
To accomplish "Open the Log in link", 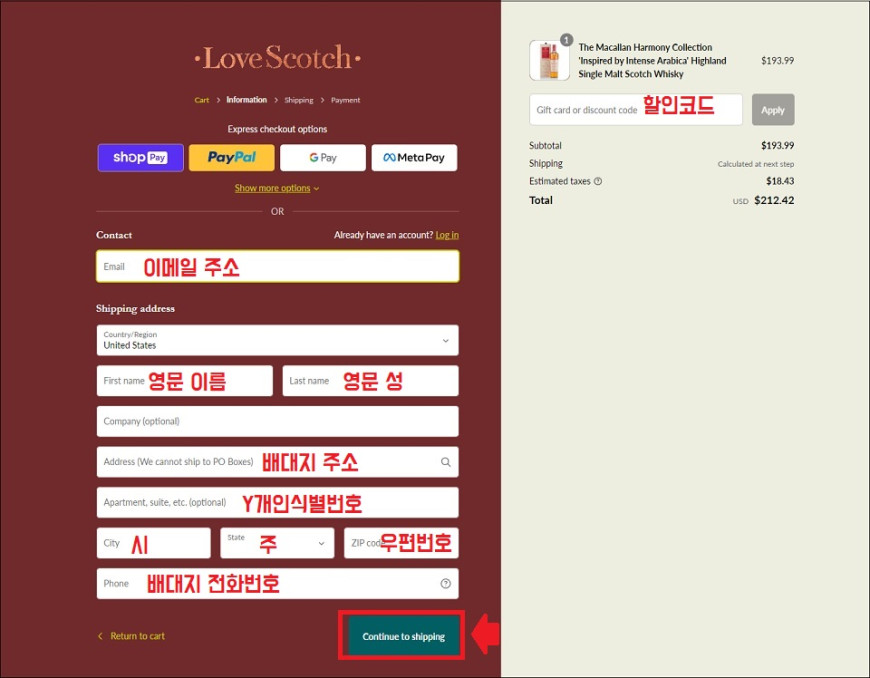I will 447,235.
